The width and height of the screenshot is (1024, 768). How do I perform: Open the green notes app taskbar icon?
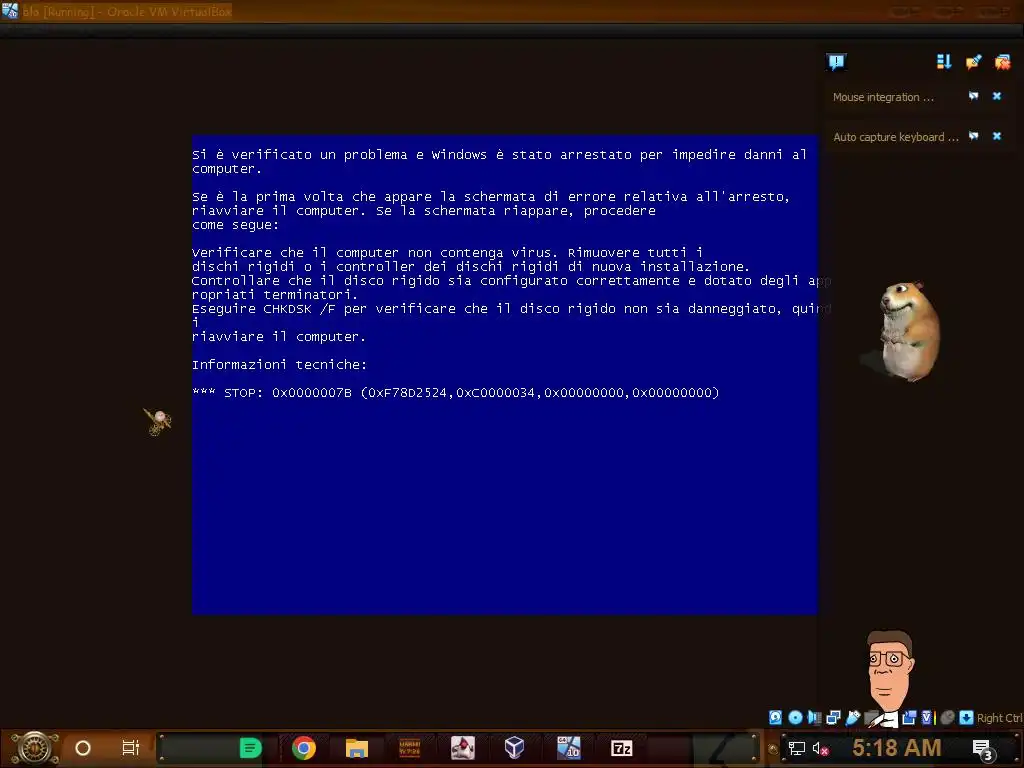(250, 748)
